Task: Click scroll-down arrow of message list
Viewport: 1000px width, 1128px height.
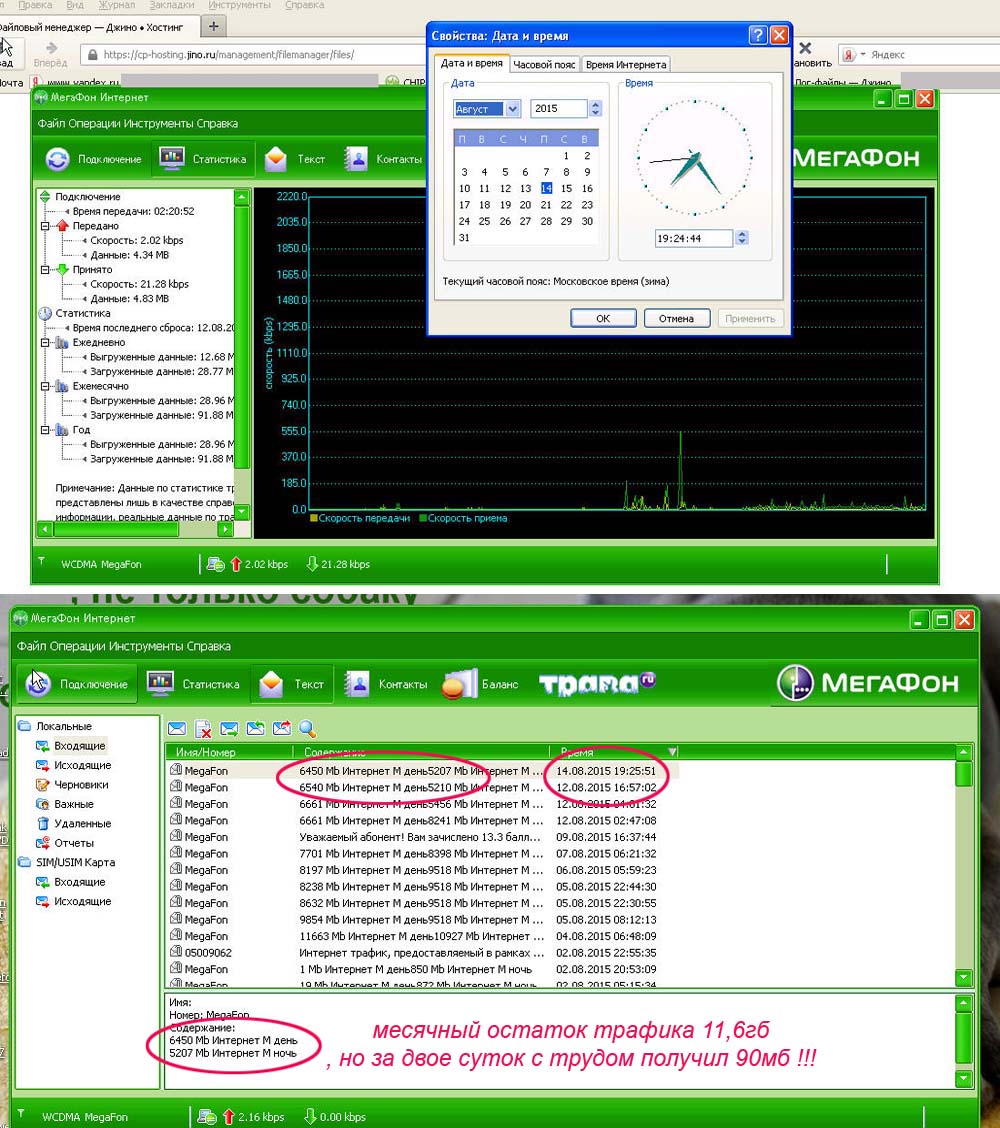Action: point(963,978)
